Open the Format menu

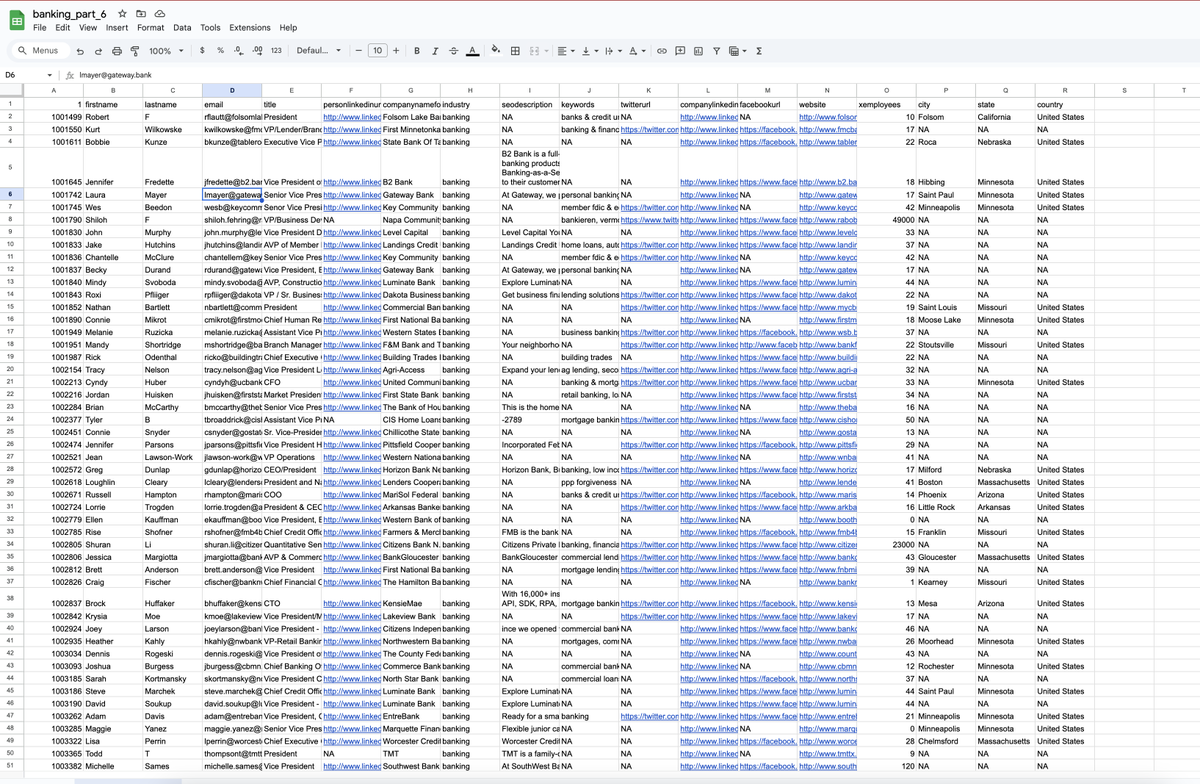click(x=151, y=28)
